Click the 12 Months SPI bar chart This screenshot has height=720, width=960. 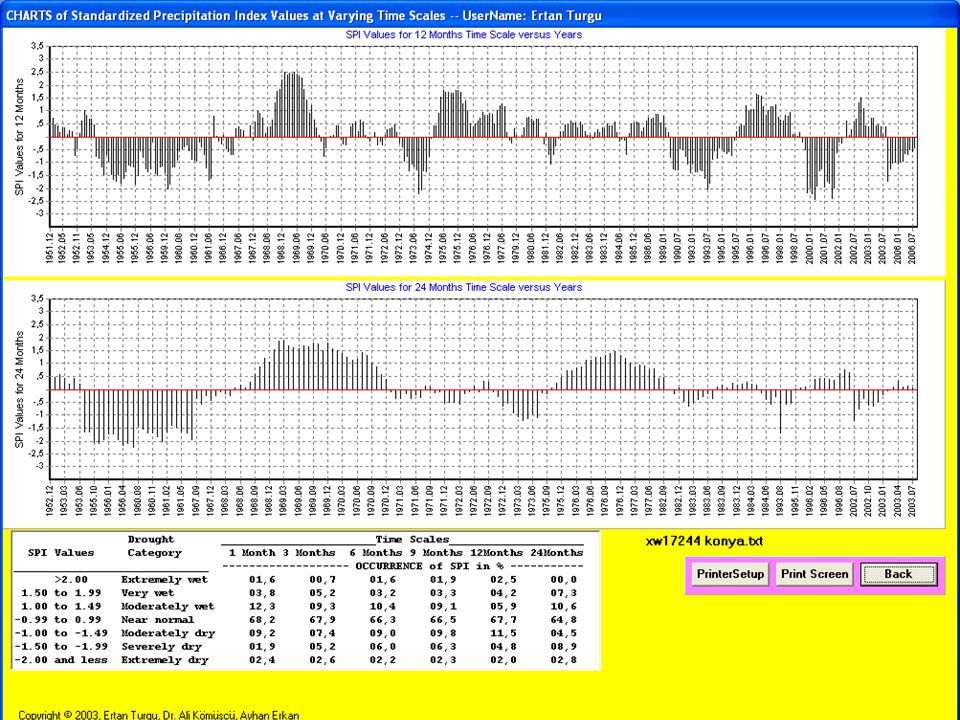point(482,137)
